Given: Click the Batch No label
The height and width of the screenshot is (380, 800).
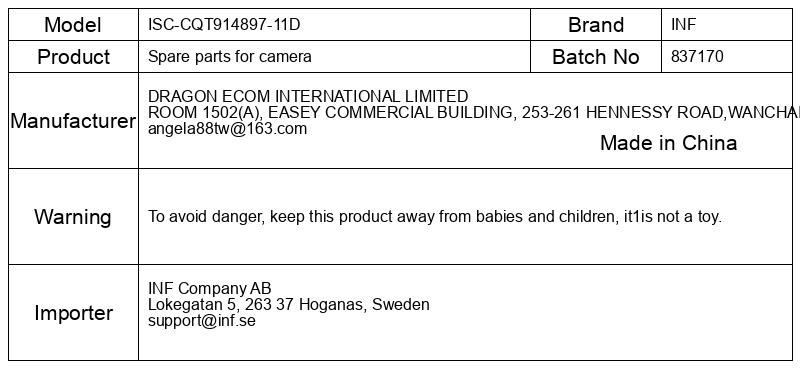Looking at the screenshot, I should (x=596, y=57).
